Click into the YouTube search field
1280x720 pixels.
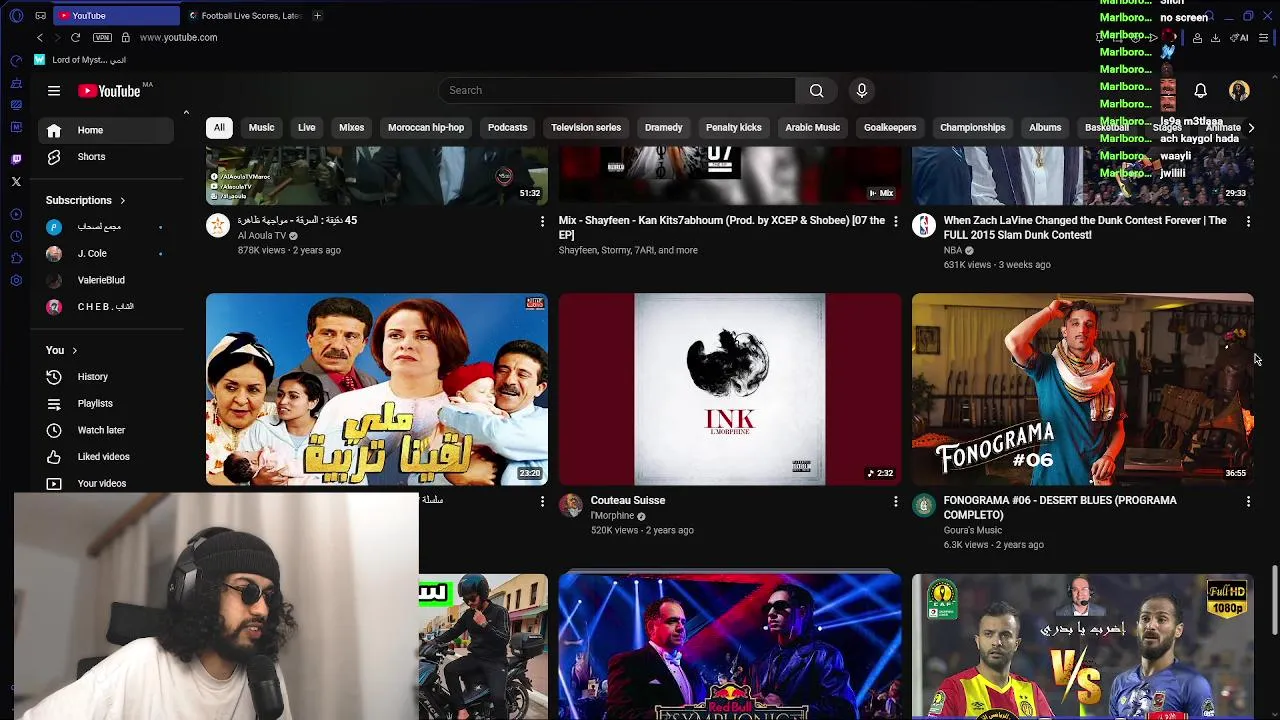tap(617, 90)
